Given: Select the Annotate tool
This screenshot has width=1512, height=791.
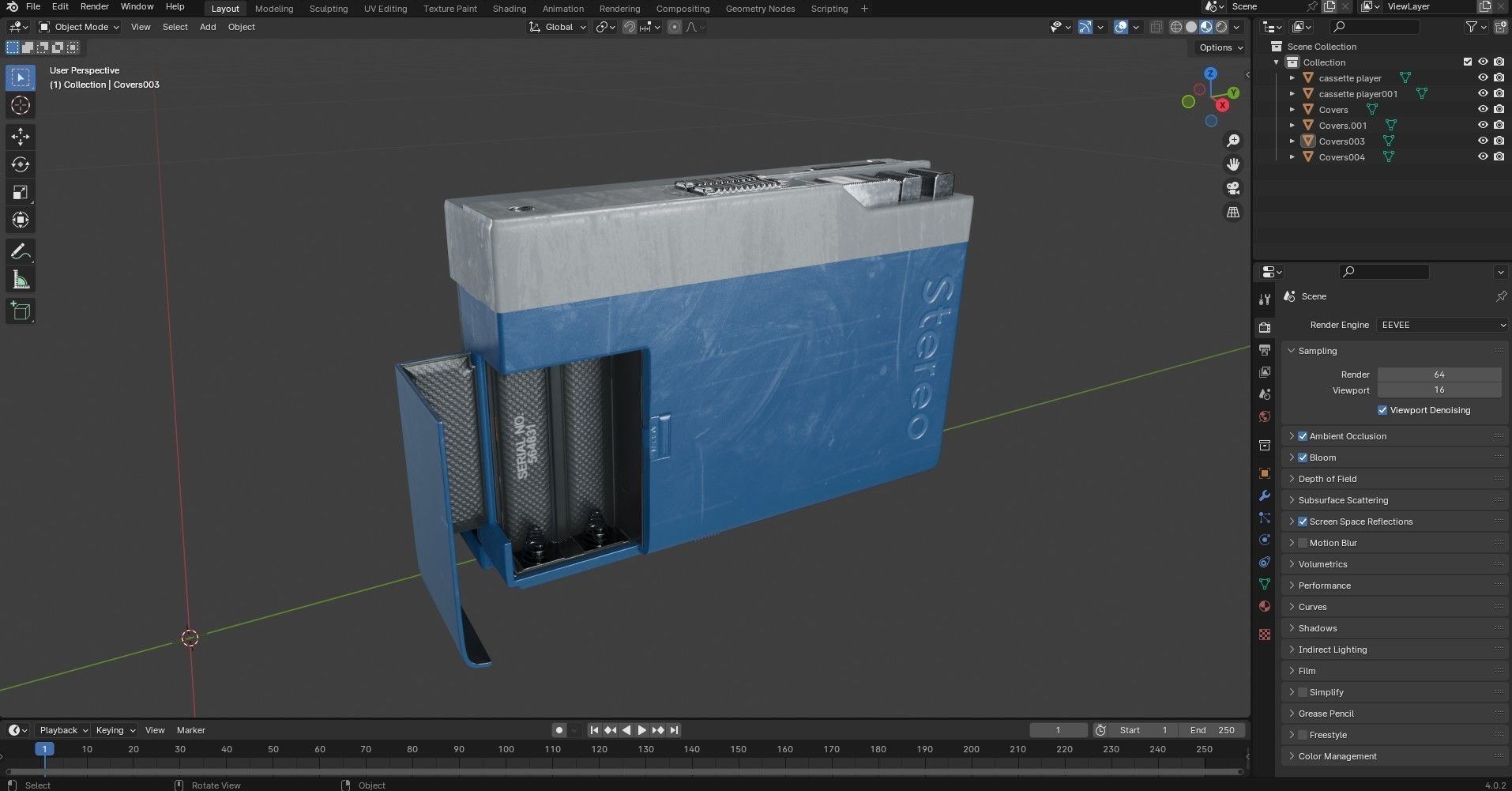Looking at the screenshot, I should coord(21,252).
